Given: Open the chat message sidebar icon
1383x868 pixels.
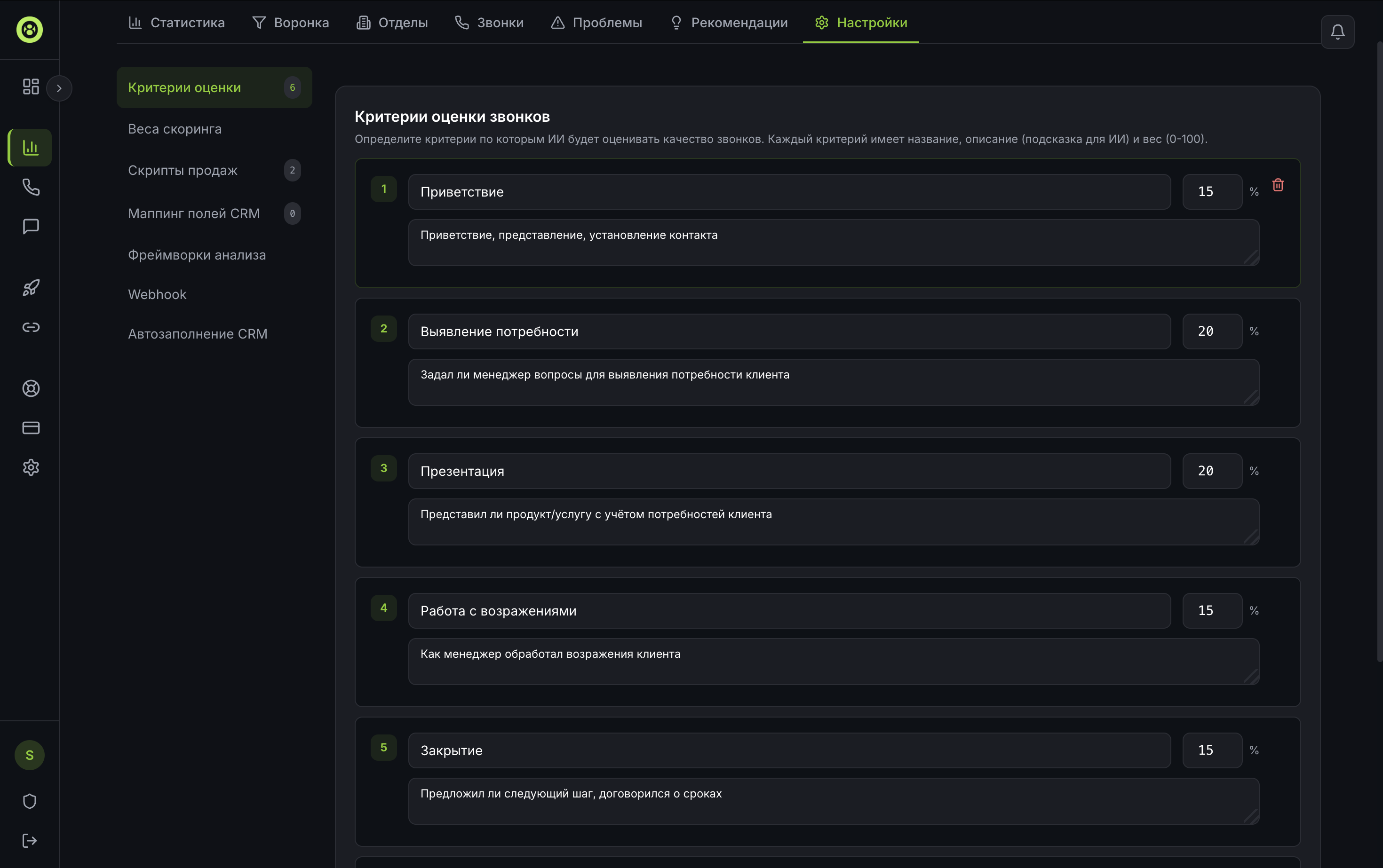Looking at the screenshot, I should coord(31,226).
